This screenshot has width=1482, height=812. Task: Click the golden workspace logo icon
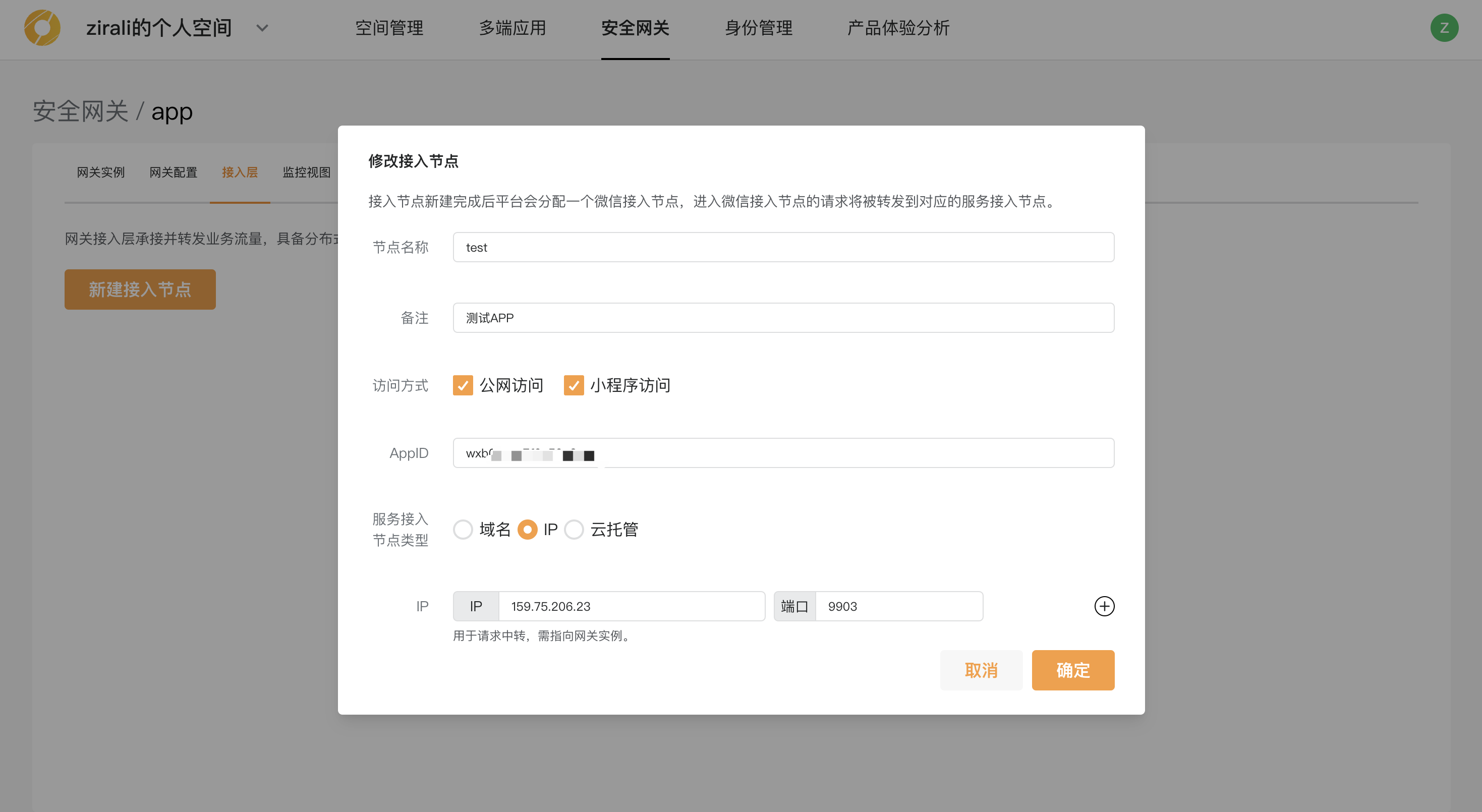pyautogui.click(x=42, y=28)
